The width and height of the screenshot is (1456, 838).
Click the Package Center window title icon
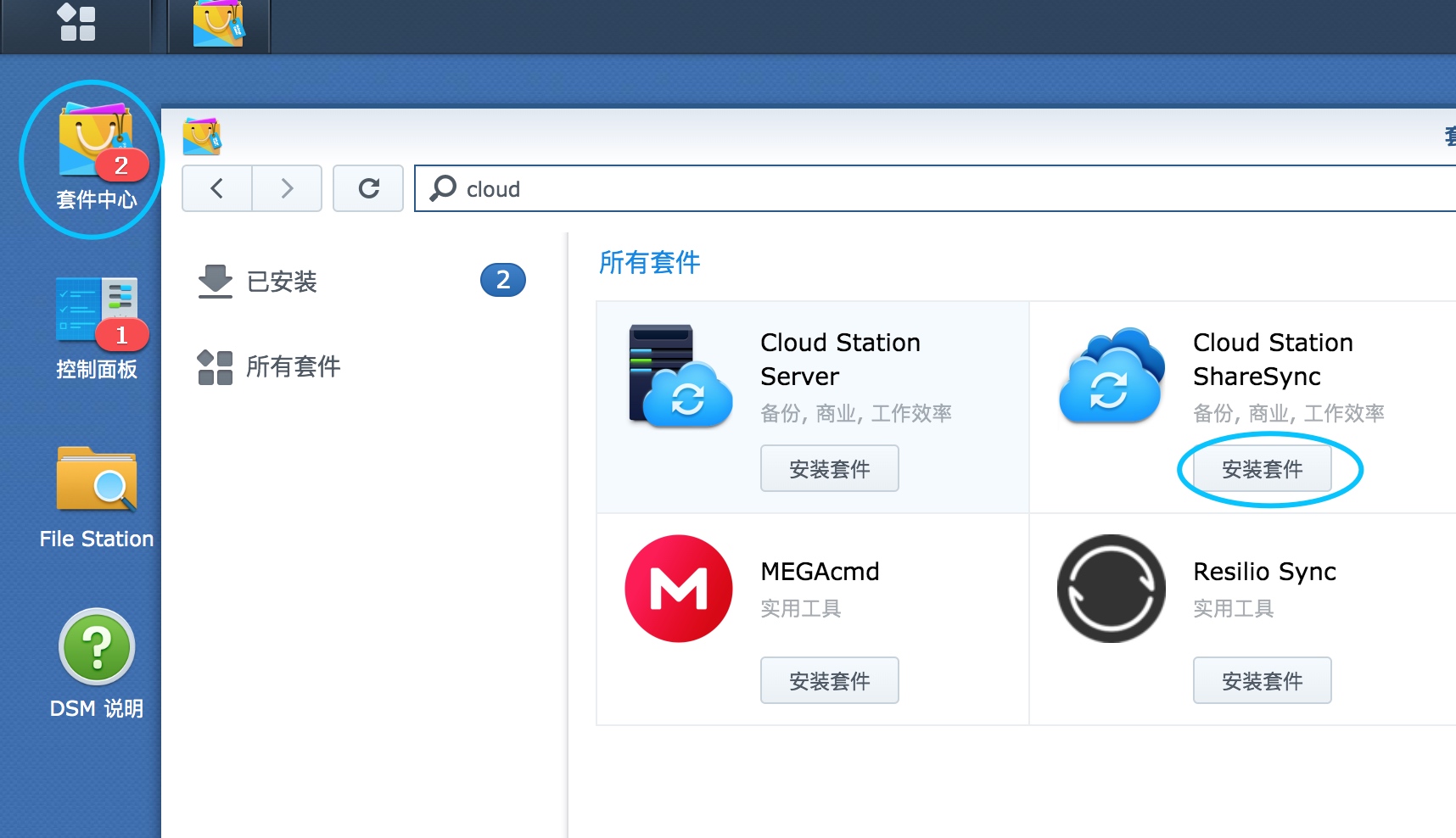click(202, 137)
